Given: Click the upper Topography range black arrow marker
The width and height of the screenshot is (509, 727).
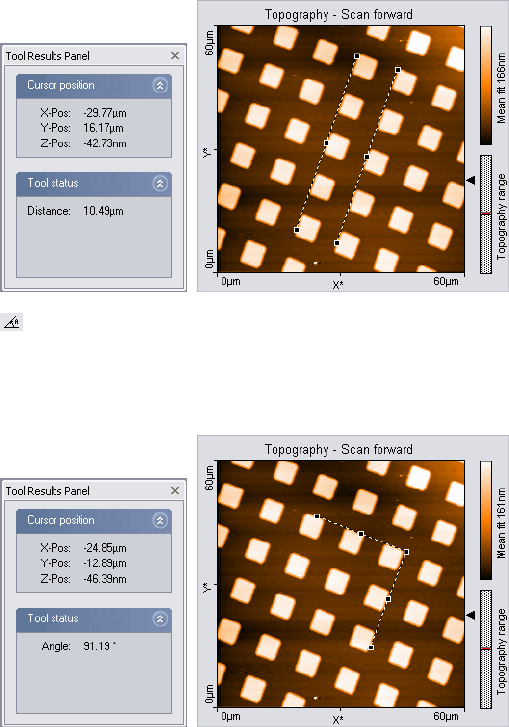Looking at the screenshot, I should pyautogui.click(x=471, y=180).
